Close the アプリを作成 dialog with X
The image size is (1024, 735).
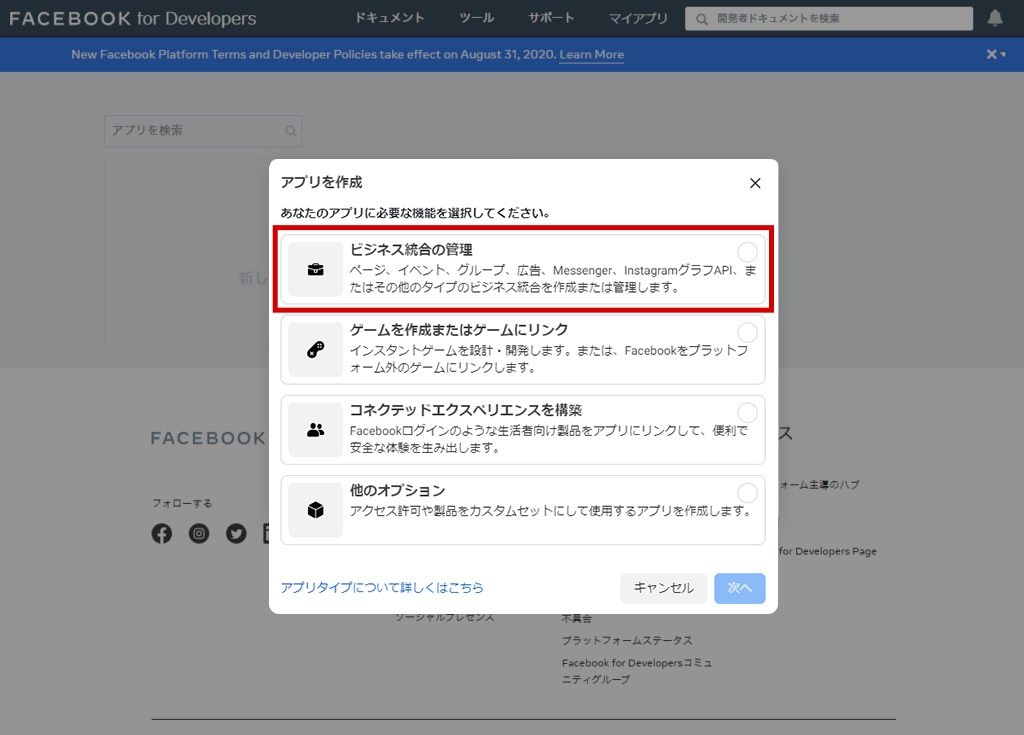[755, 183]
